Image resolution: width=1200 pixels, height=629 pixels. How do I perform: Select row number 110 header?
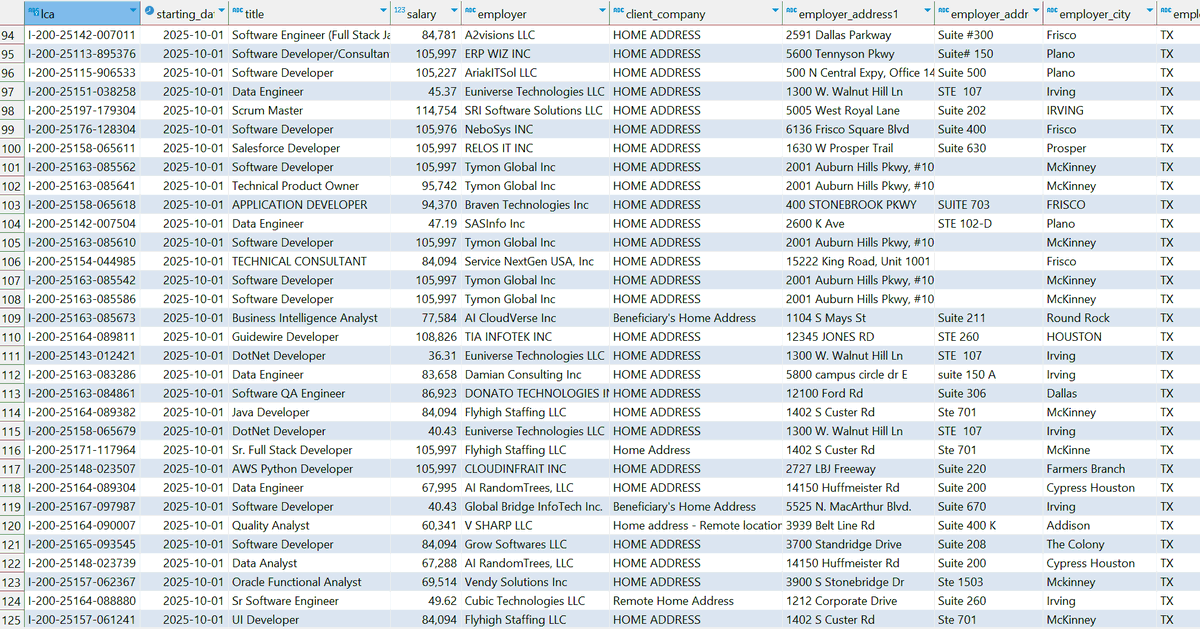coord(13,337)
